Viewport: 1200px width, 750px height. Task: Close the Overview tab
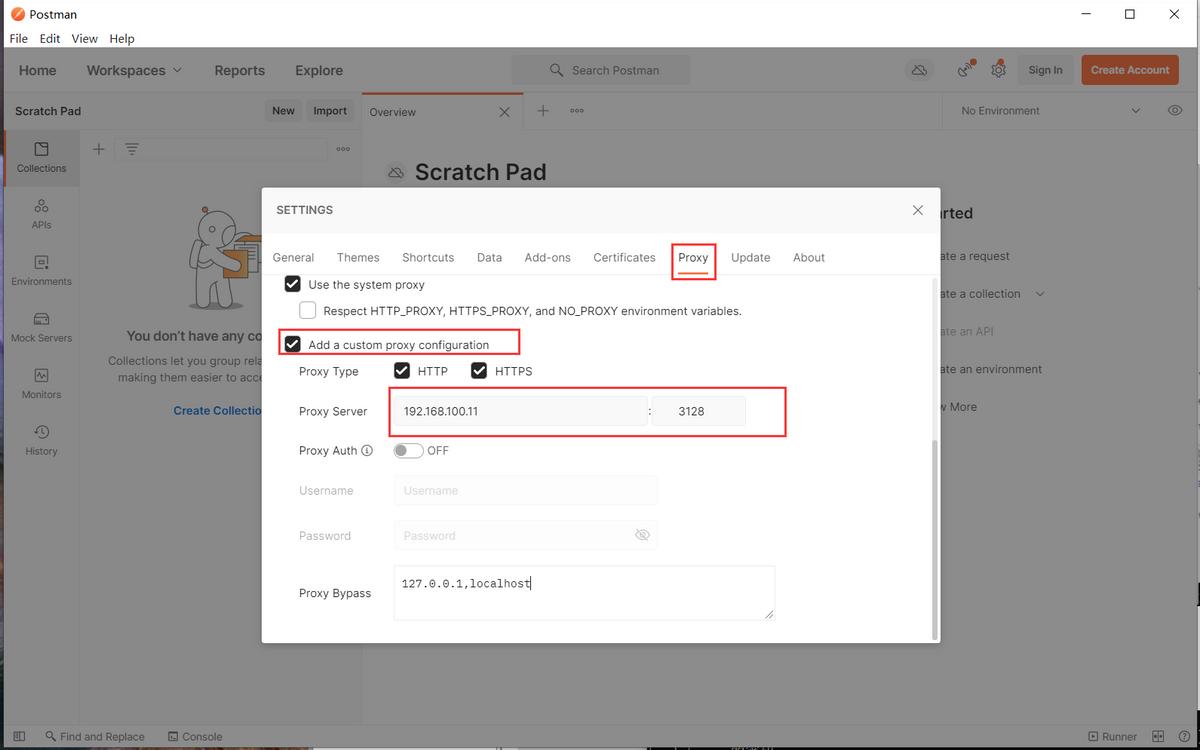[504, 112]
